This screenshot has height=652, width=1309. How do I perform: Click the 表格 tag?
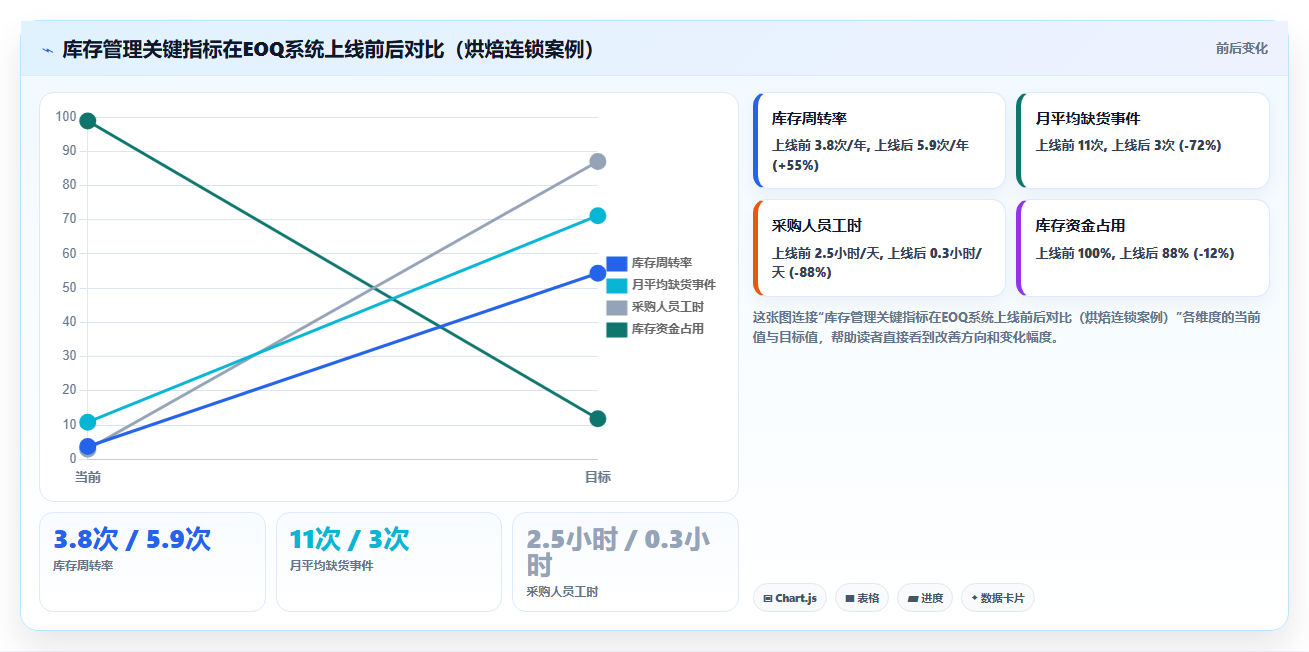(862, 598)
